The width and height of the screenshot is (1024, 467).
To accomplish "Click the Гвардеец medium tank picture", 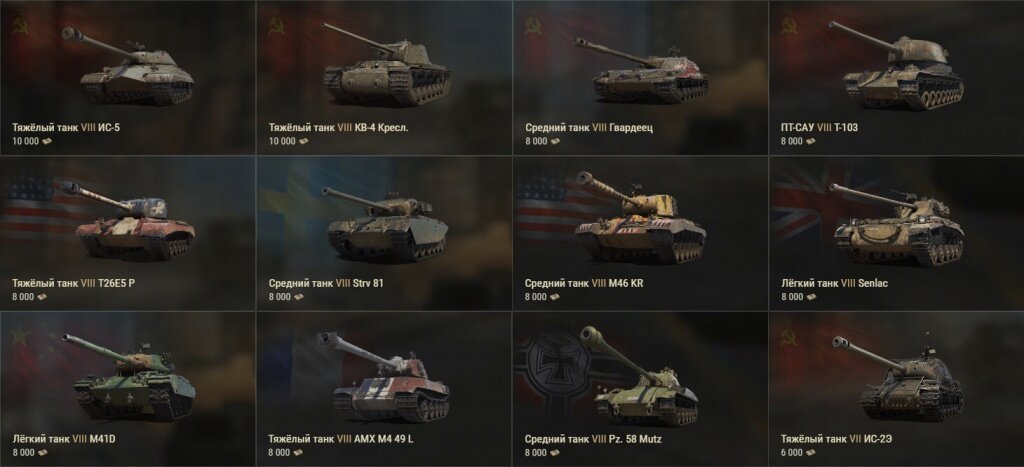I will pyautogui.click(x=641, y=70).
